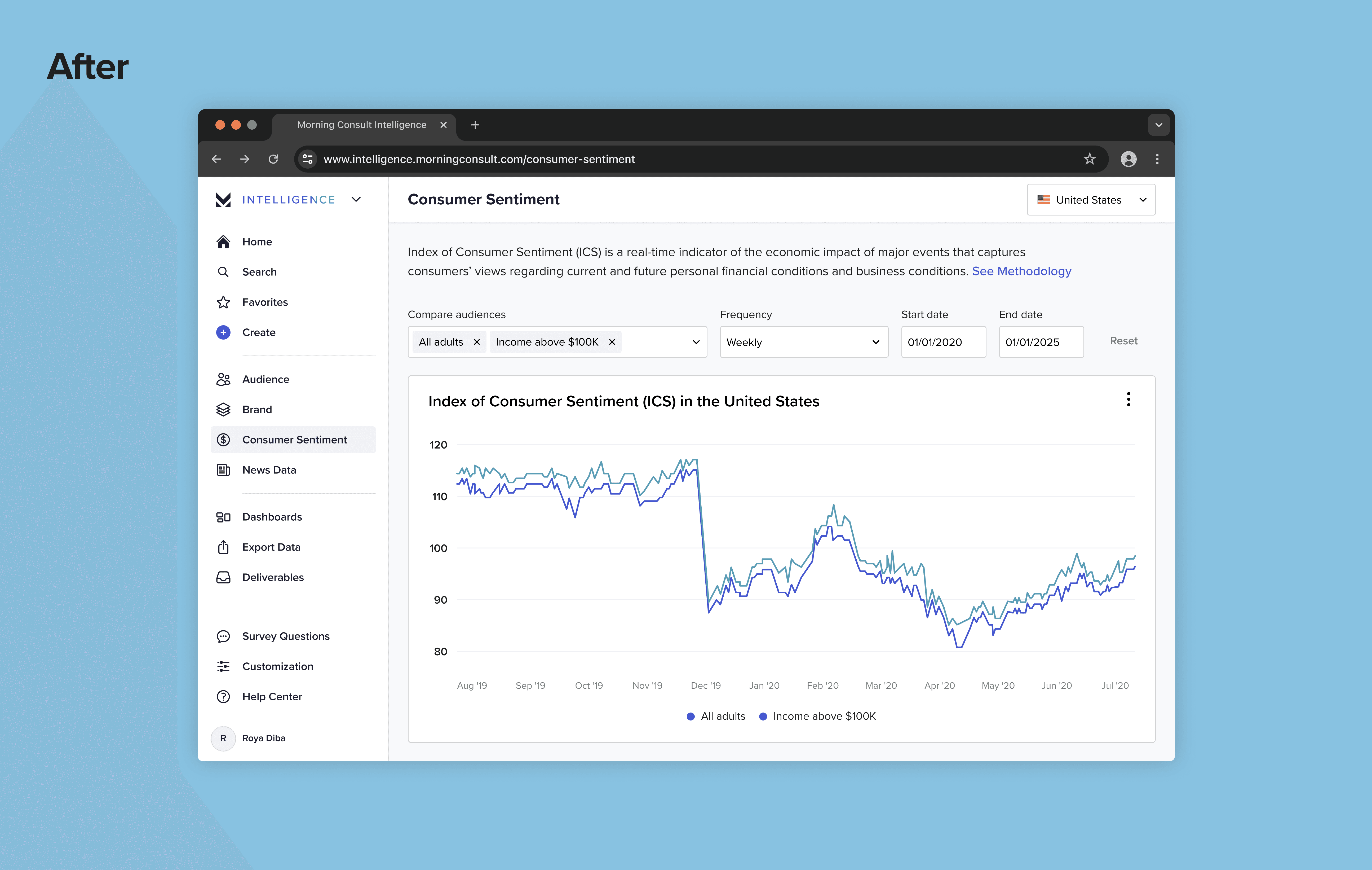The height and width of the screenshot is (870, 1372).
Task: Open the News Data icon
Action: tap(223, 470)
